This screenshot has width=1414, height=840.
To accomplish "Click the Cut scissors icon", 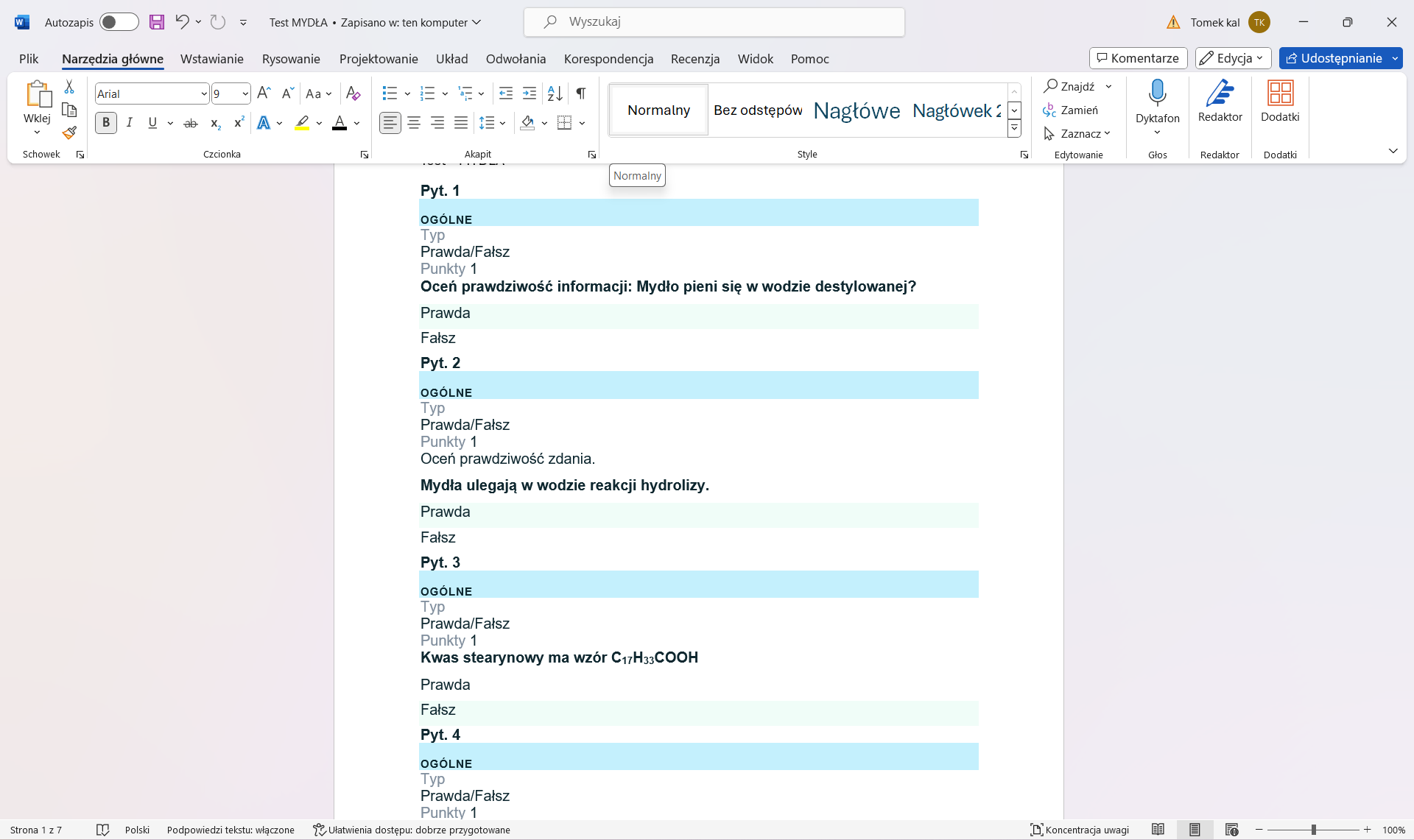I will (x=69, y=87).
